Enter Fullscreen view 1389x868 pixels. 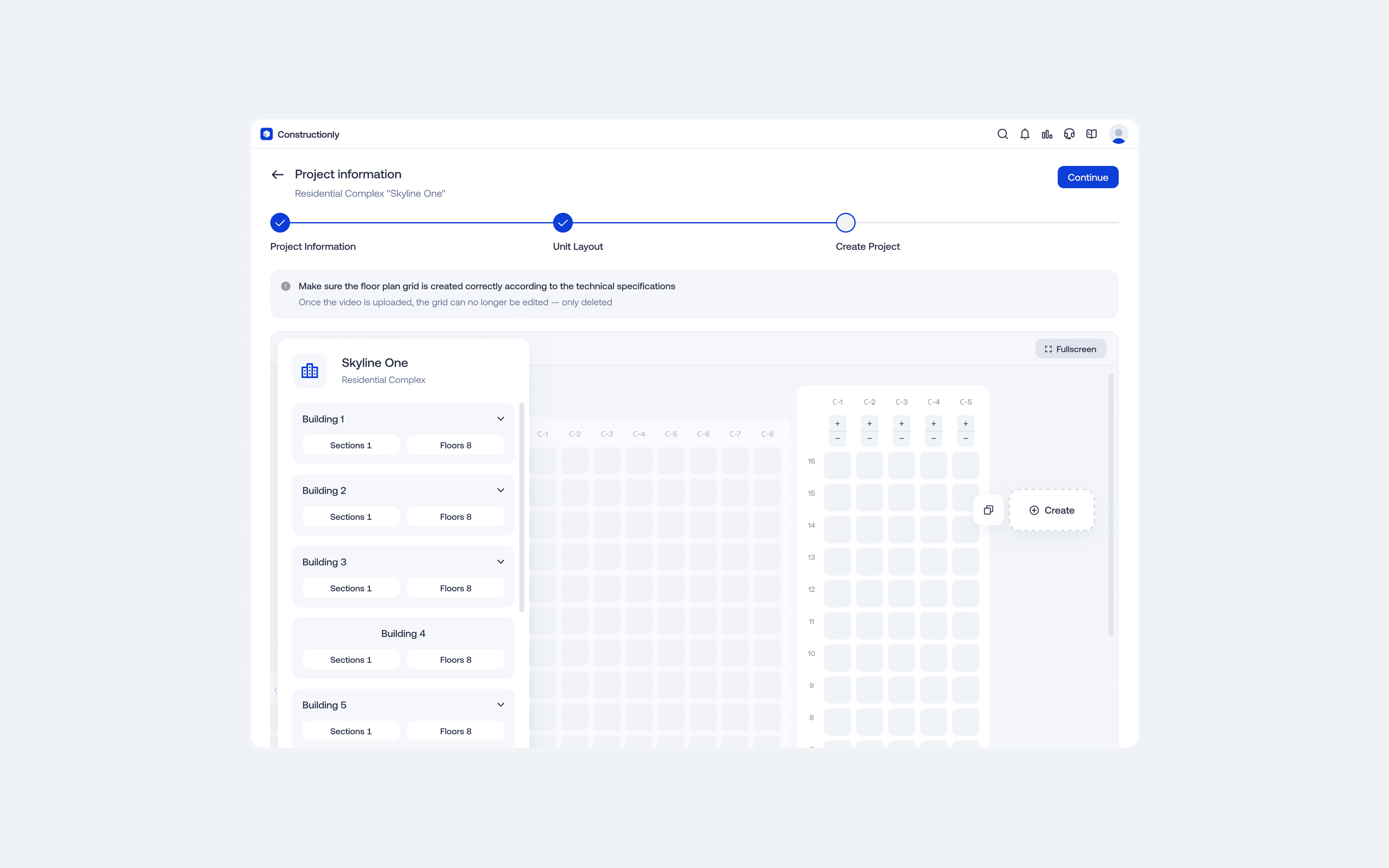pos(1070,349)
